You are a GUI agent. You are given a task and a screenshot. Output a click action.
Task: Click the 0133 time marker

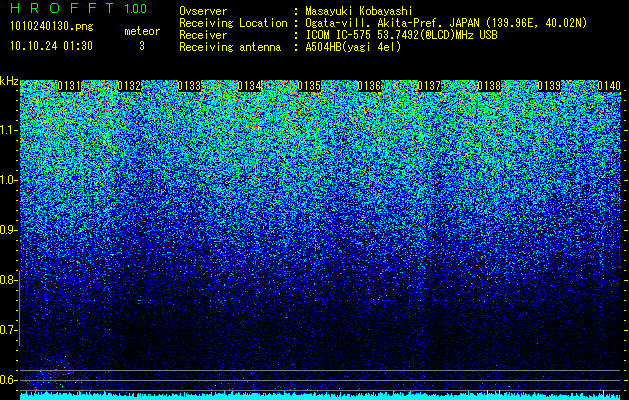[189, 86]
